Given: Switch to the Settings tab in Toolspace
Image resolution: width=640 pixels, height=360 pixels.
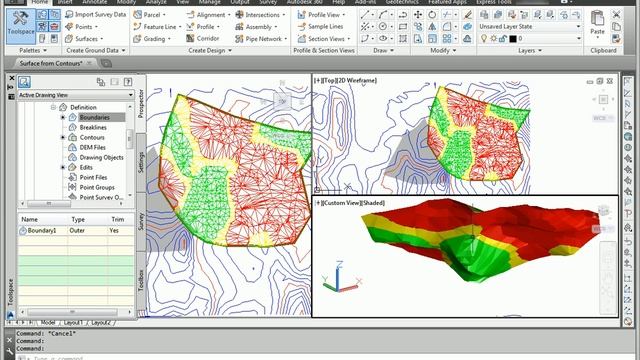Looking at the screenshot, I should tap(141, 162).
